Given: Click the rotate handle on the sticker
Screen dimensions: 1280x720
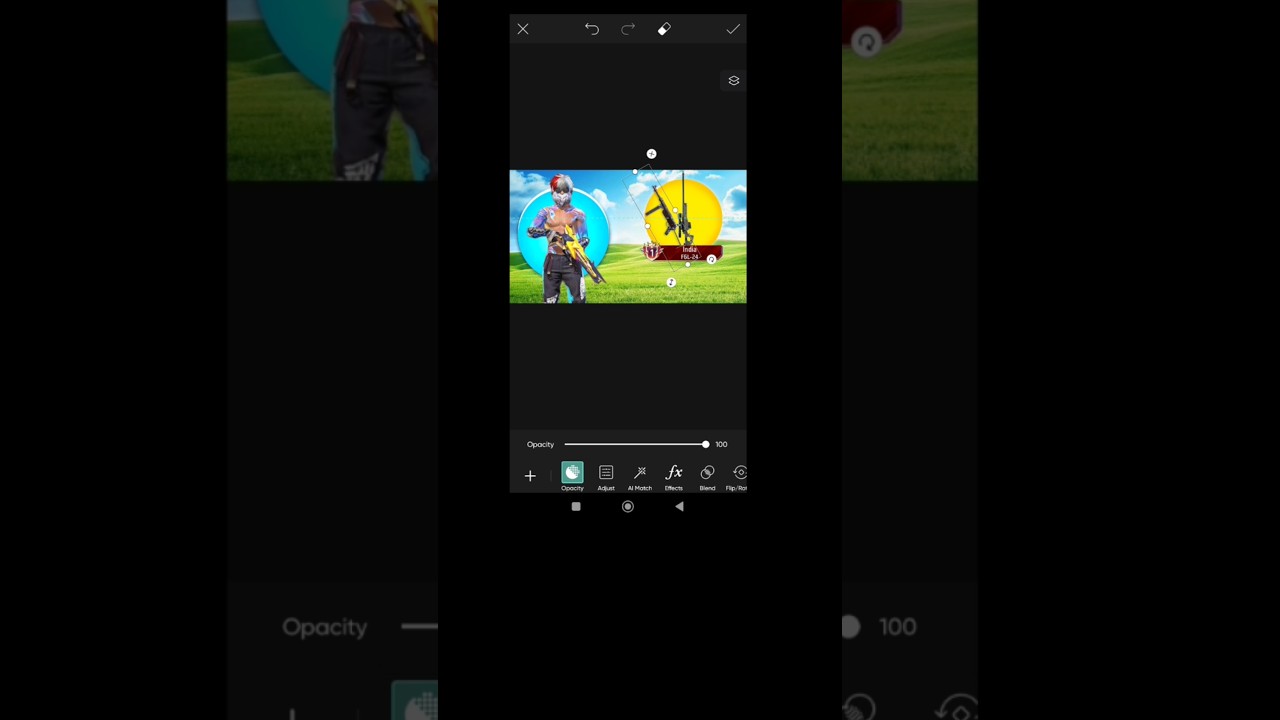Looking at the screenshot, I should pos(711,260).
